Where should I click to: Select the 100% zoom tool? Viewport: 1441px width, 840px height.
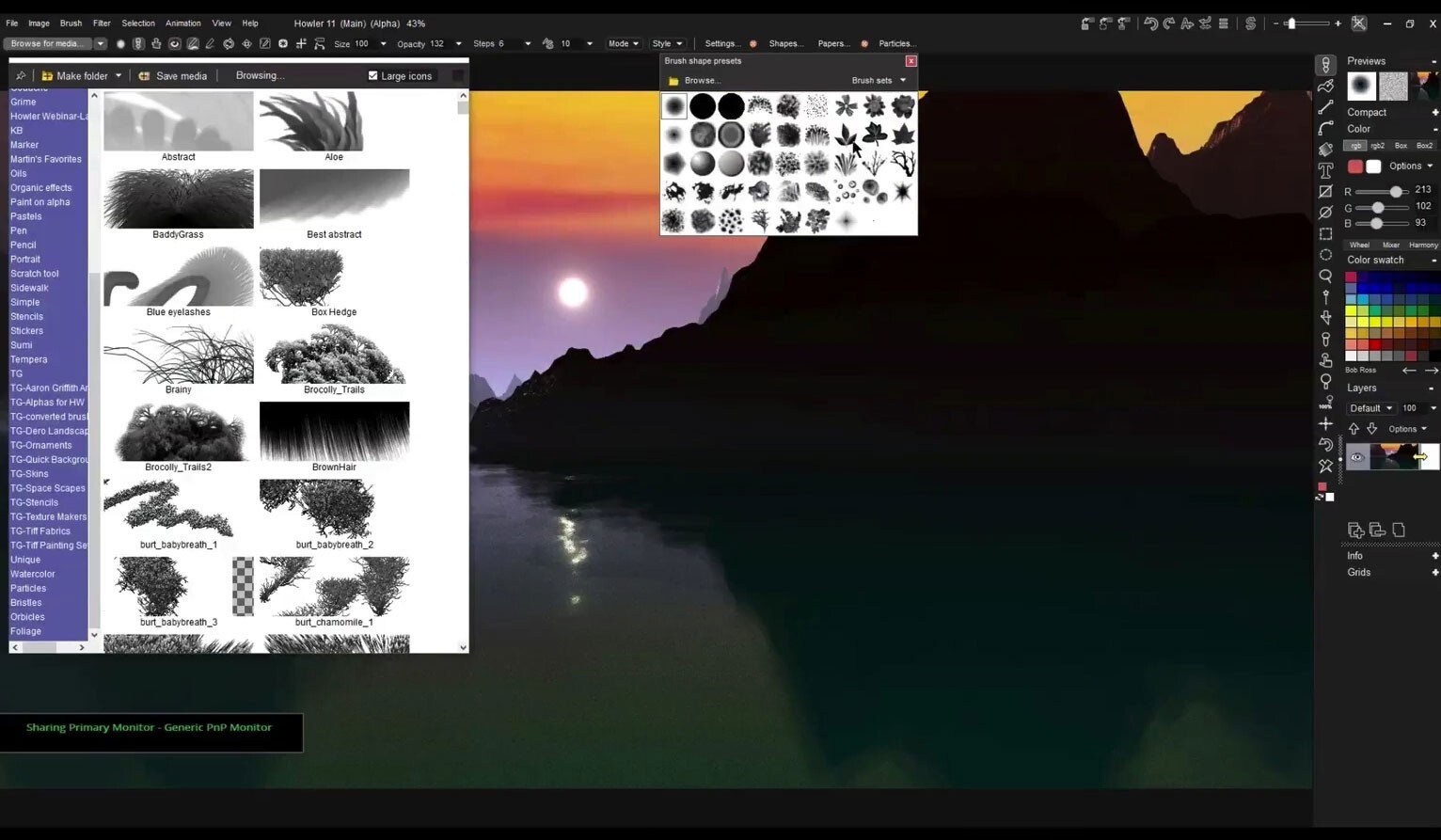tap(1325, 403)
